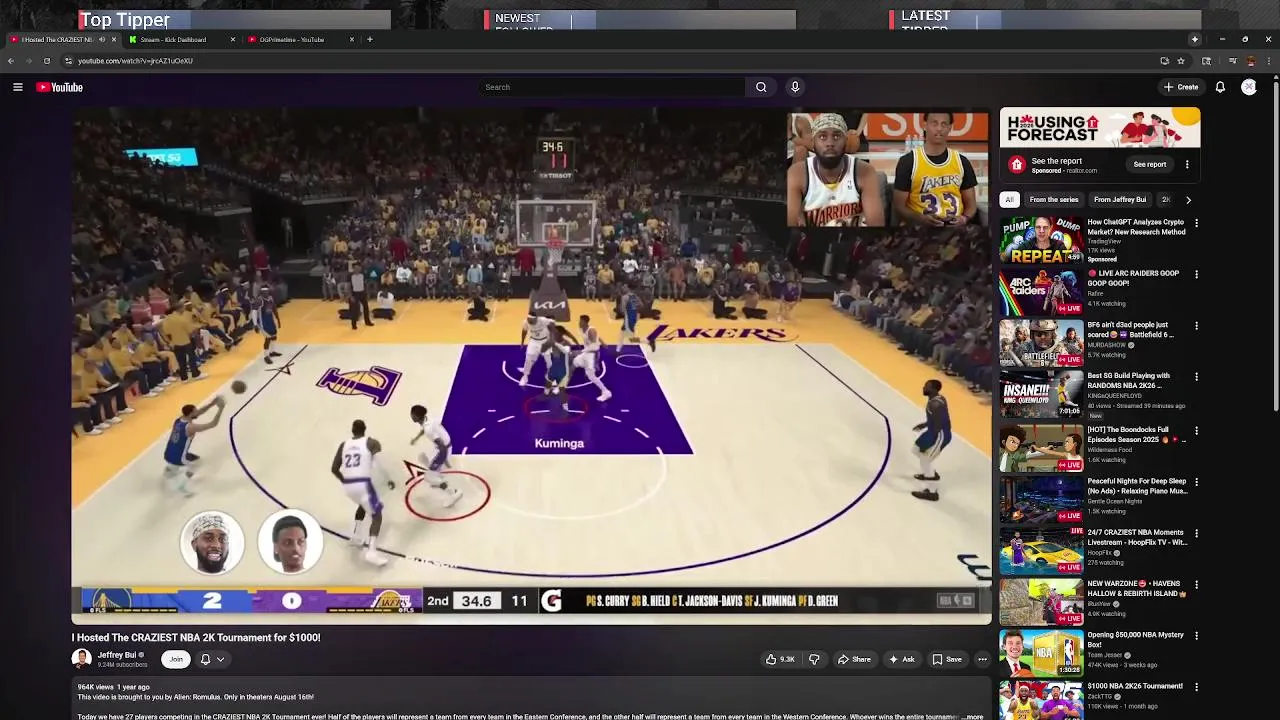The width and height of the screenshot is (1280, 720).
Task: Open $1000 NBA 2K26 Tournament title
Action: tap(1135, 686)
